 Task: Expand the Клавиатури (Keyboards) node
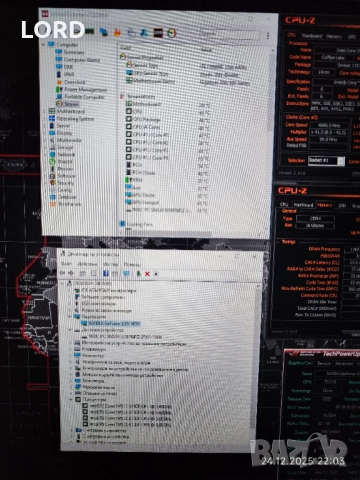pos(70,349)
